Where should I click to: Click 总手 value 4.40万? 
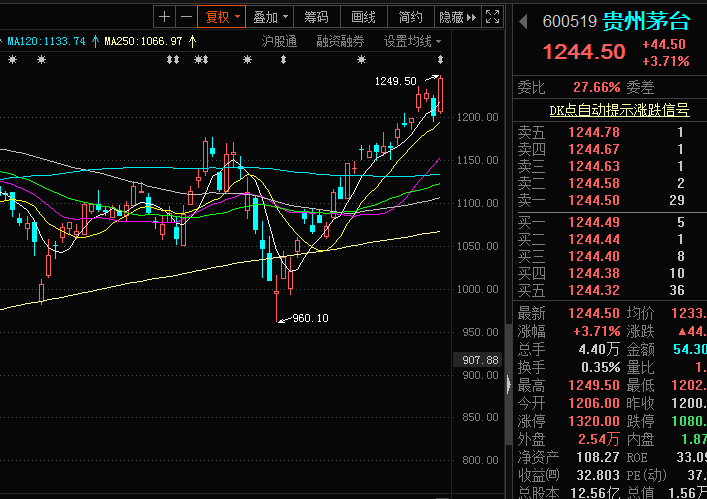599,349
